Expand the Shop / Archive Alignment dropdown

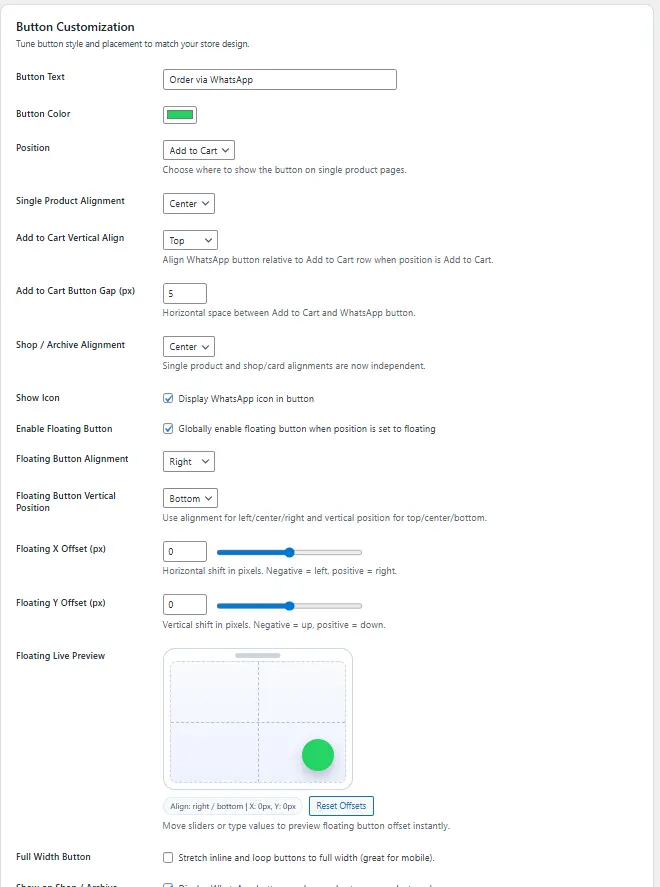coord(189,346)
